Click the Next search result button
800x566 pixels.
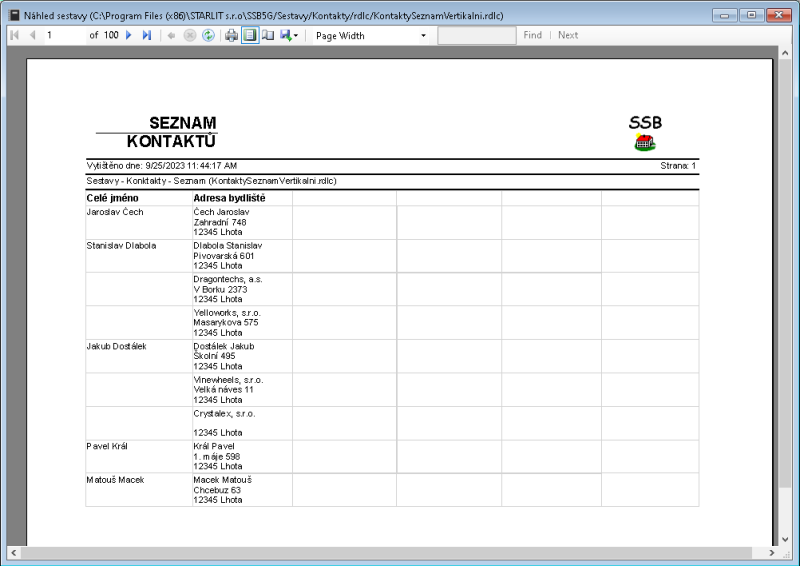point(568,35)
